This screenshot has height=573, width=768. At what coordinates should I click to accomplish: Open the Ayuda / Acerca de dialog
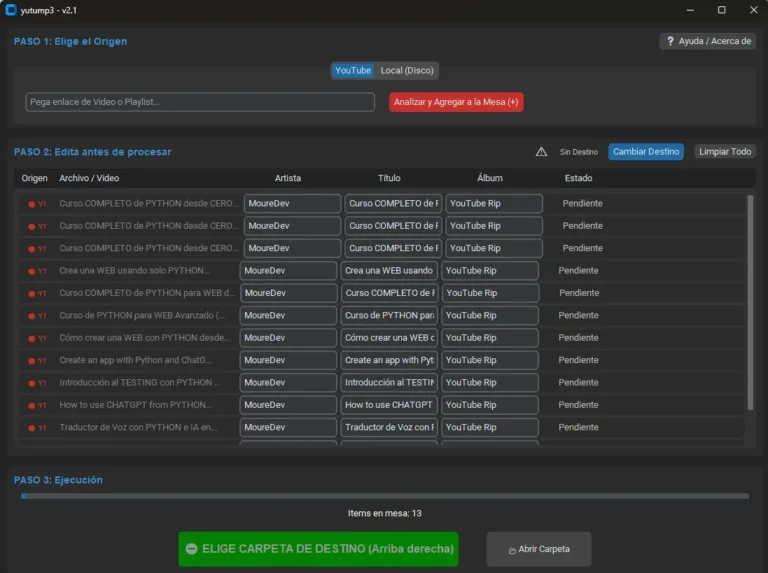[x=707, y=41]
